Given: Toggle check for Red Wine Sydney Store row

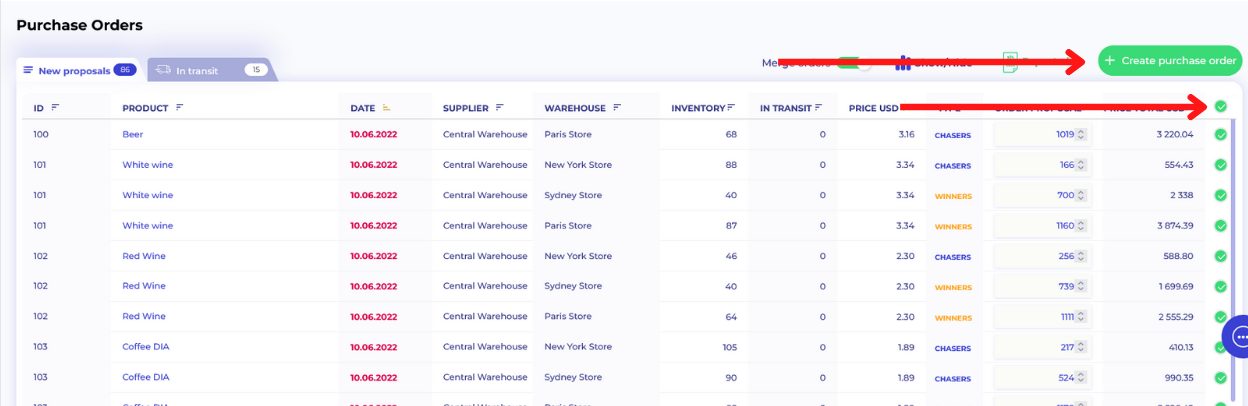Looking at the screenshot, I should click(1221, 287).
